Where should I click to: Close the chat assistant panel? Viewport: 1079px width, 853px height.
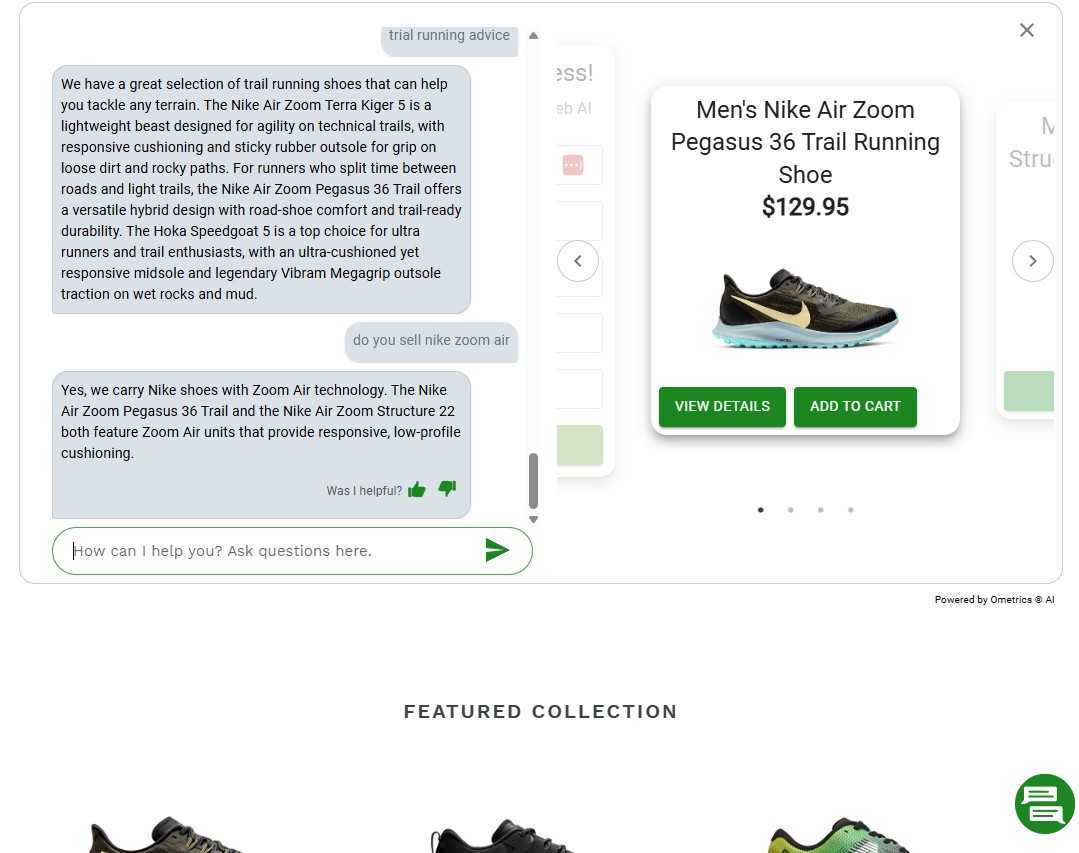[1027, 30]
